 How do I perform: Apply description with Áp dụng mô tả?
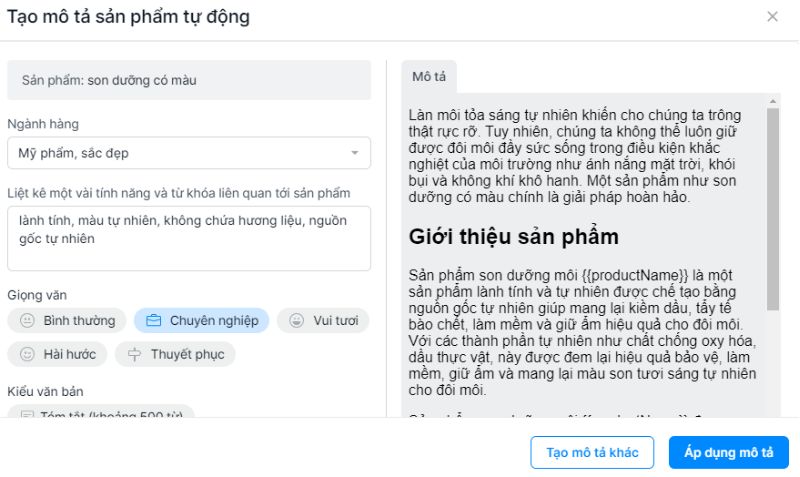coord(728,452)
